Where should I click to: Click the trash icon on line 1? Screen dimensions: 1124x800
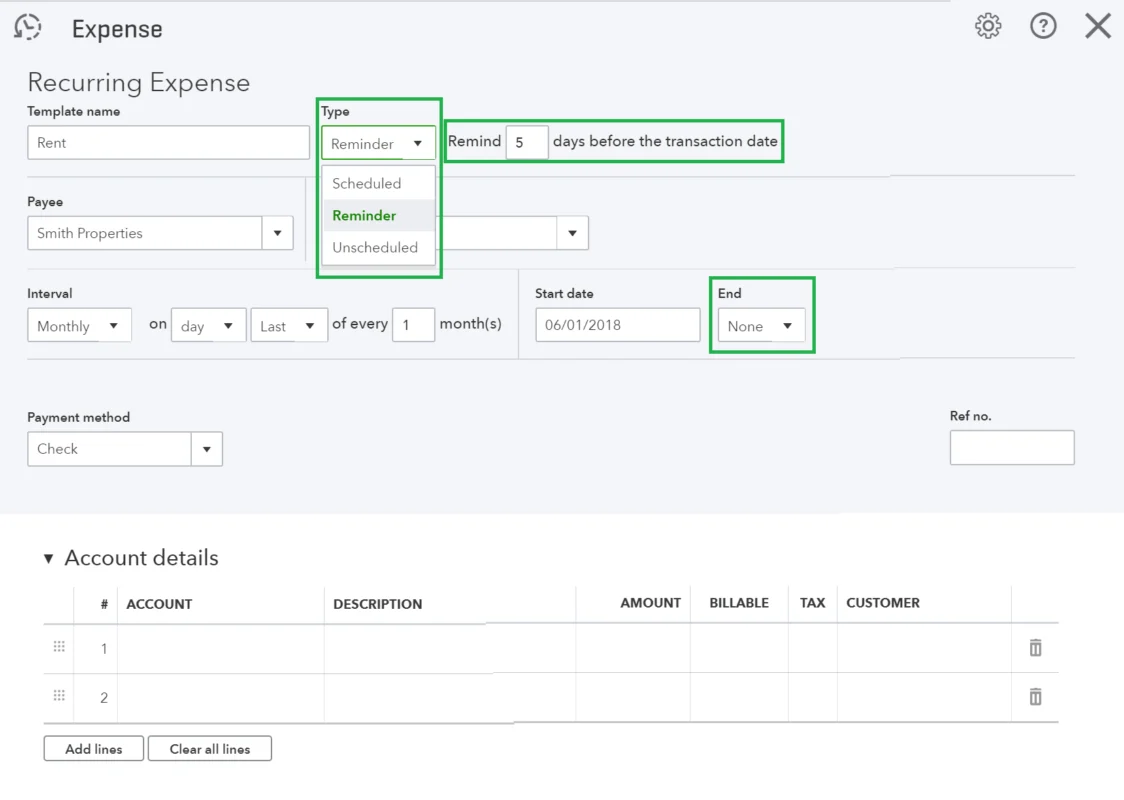1035,648
